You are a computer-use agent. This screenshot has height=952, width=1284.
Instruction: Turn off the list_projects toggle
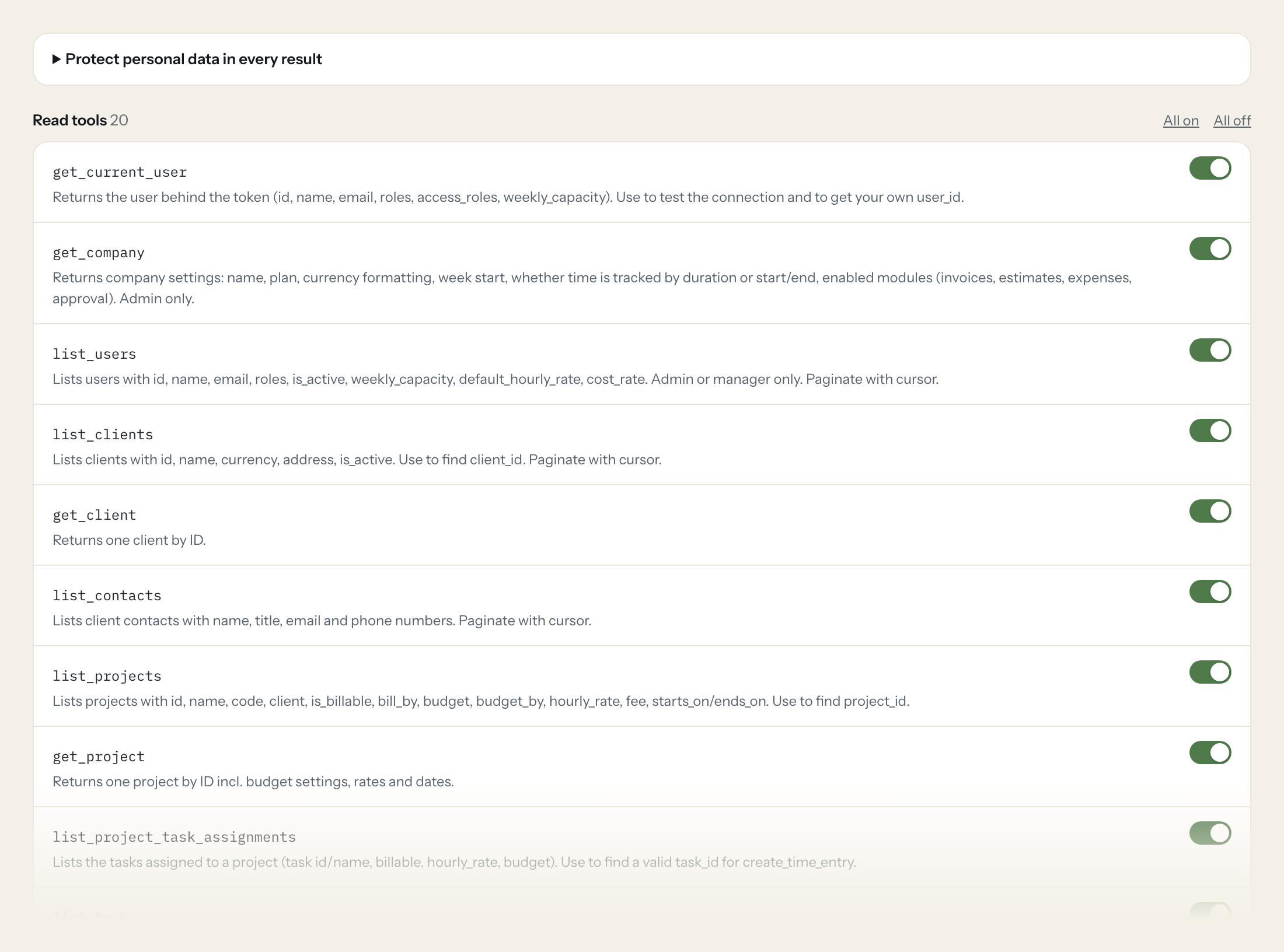point(1210,672)
